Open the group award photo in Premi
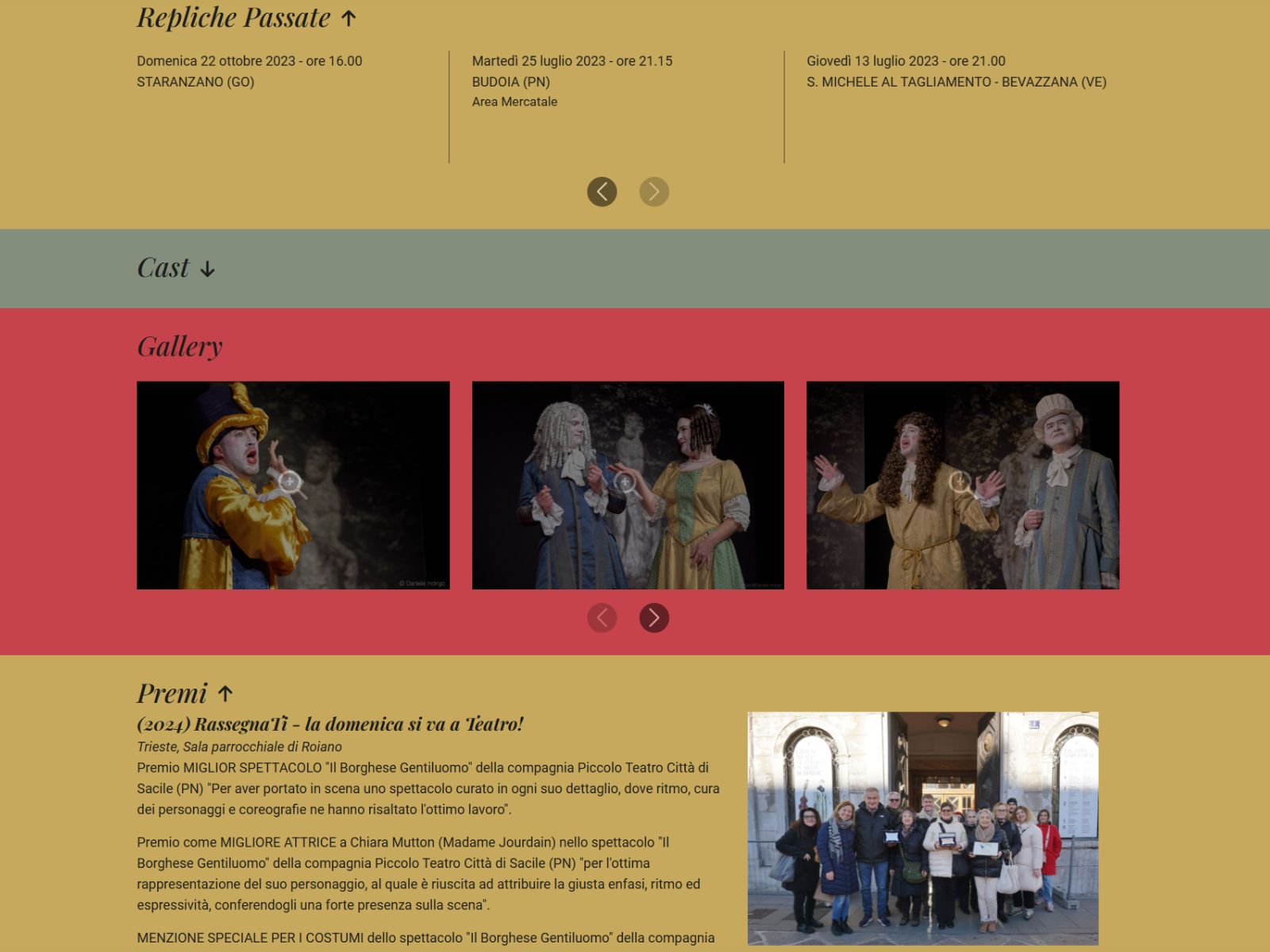Screen dimensions: 1270x952 click(x=923, y=828)
